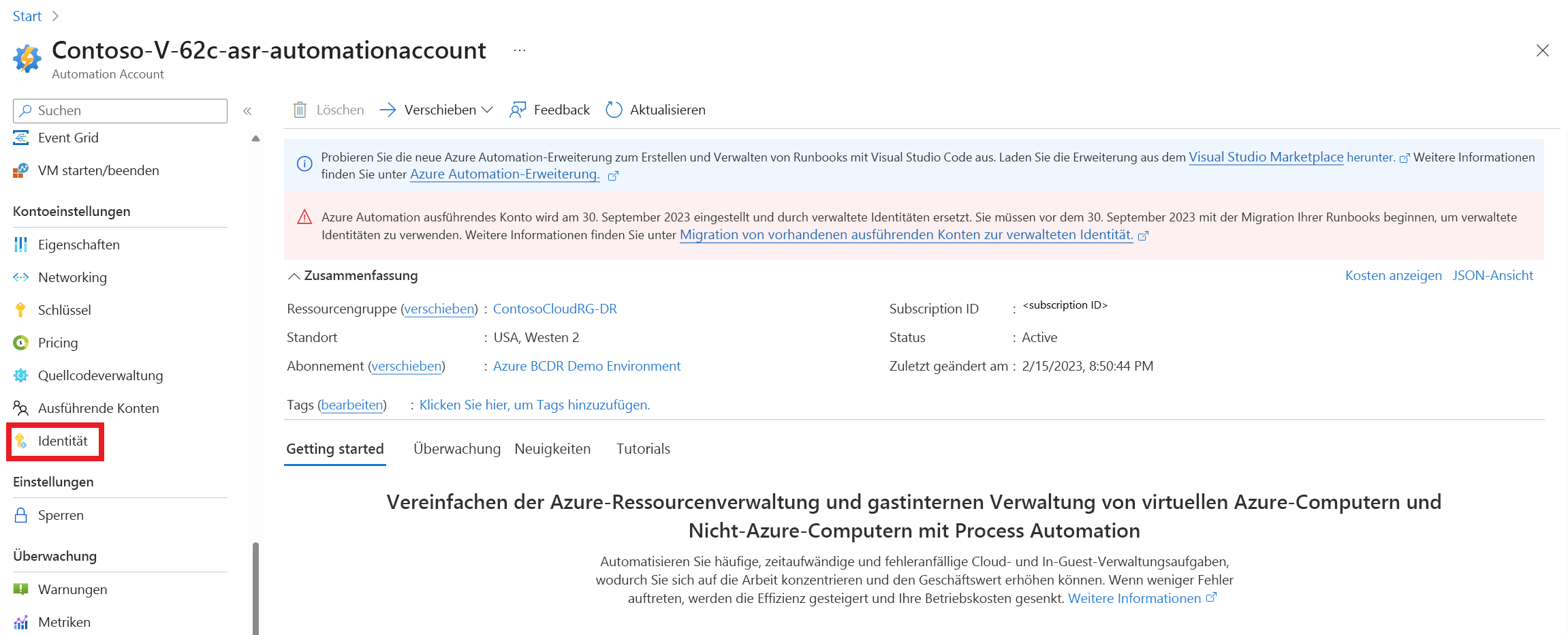The width and height of the screenshot is (1568, 635).
Task: Open the Verschieben dropdown chevron
Action: point(487,110)
